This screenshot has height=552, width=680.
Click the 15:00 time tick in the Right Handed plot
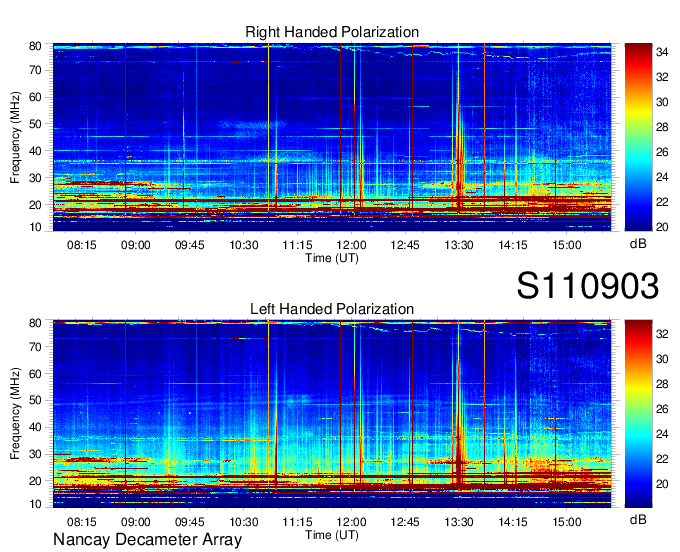566,245
